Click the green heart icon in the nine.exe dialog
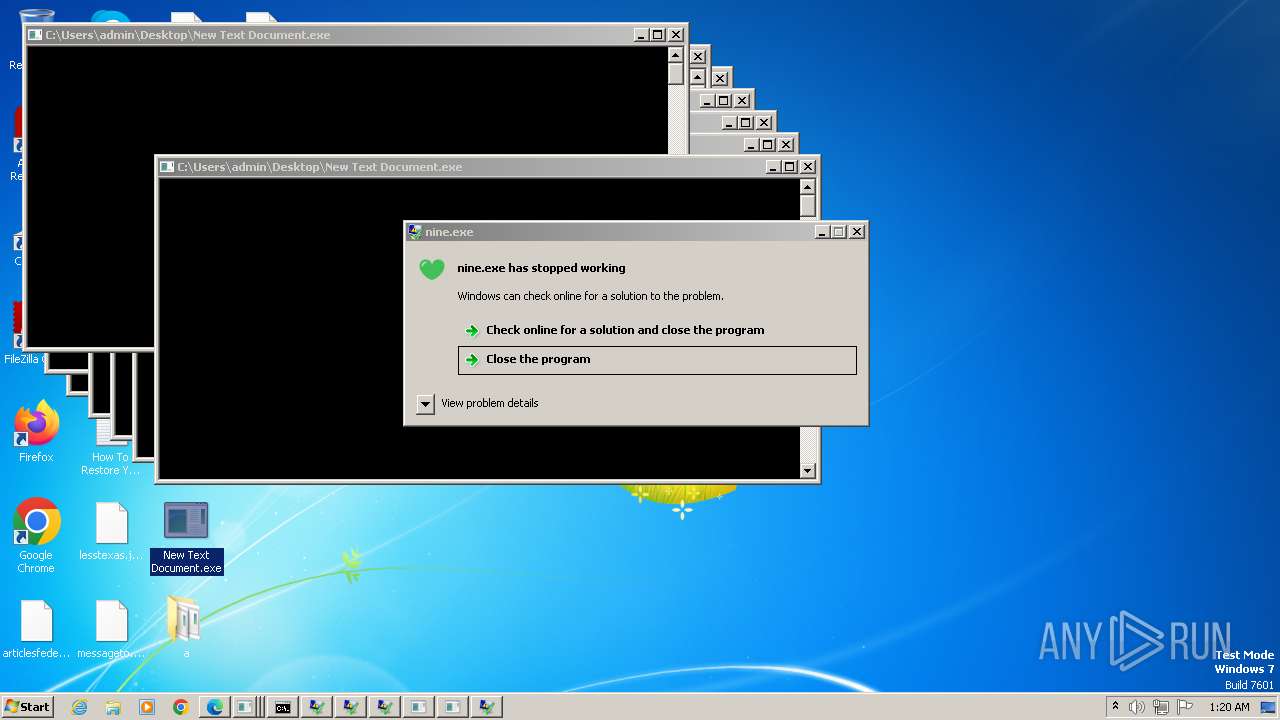This screenshot has height=720, width=1280. (432, 269)
